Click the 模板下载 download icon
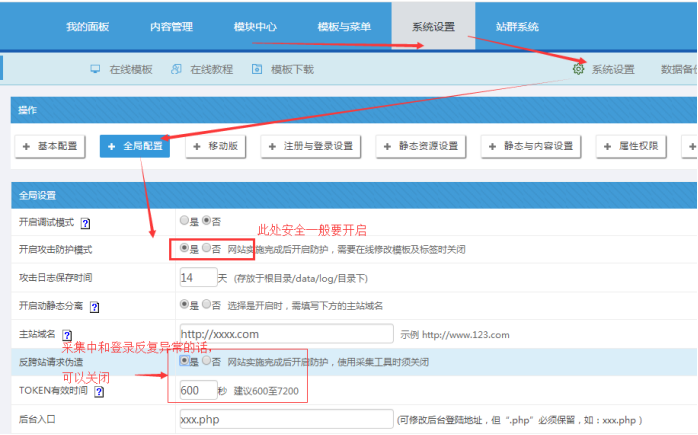The width and height of the screenshot is (698, 435). [x=258, y=69]
